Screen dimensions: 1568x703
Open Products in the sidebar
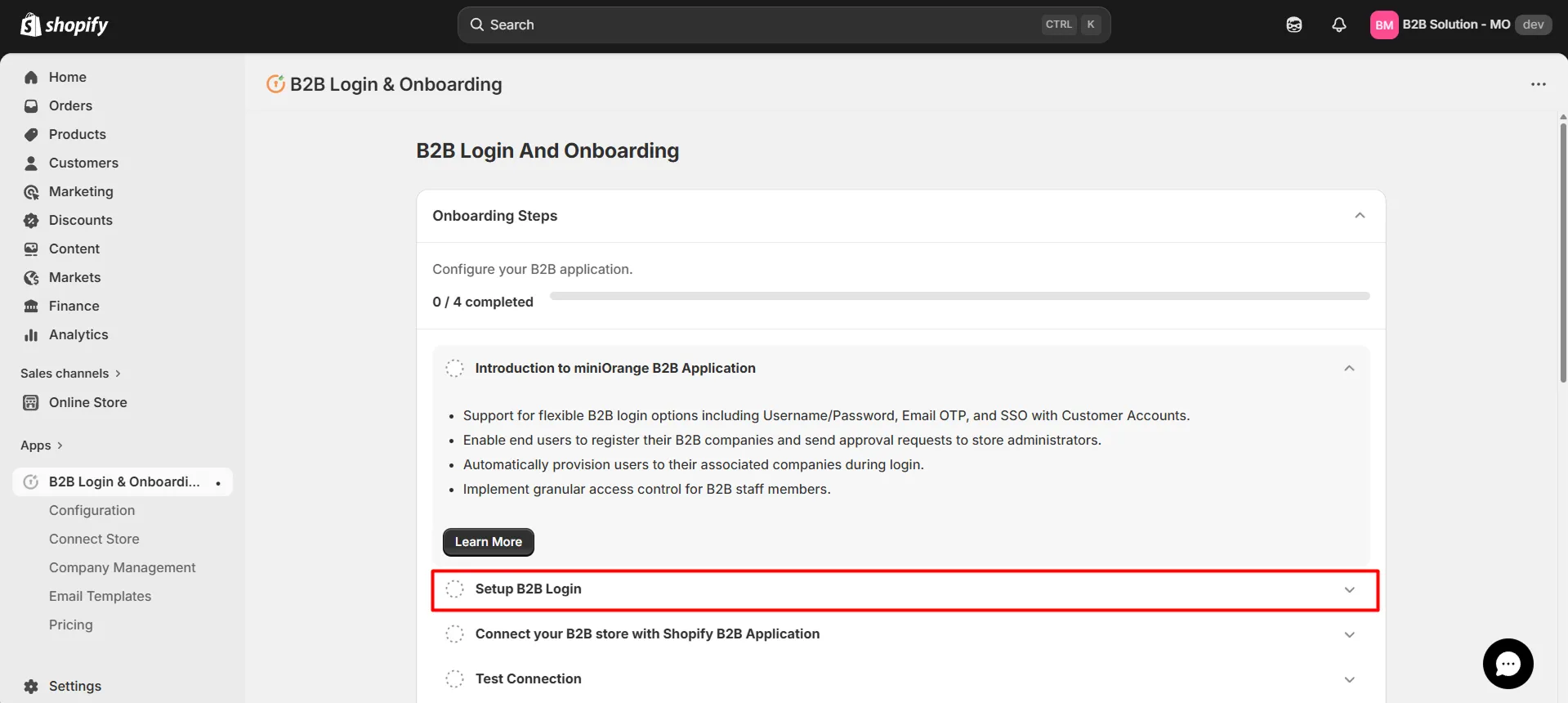78,134
